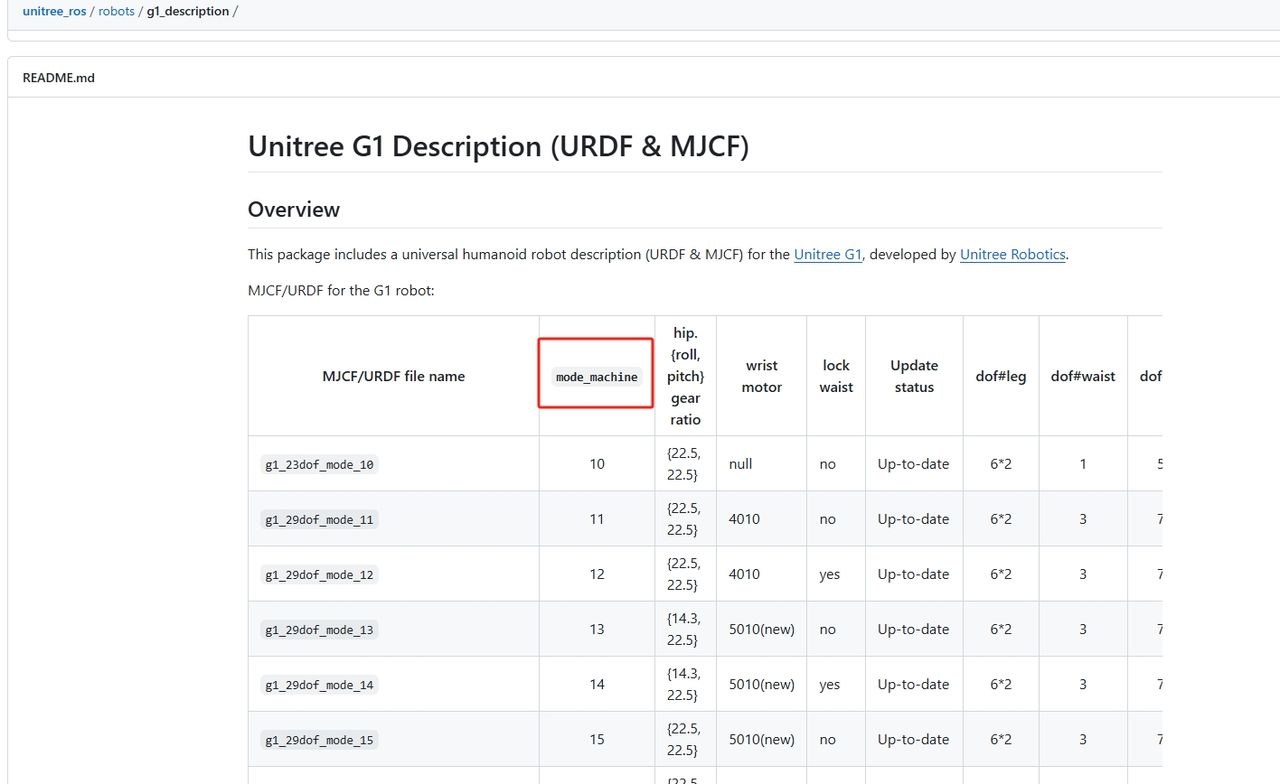
Task: Click gear ratio {14.3, 22.5} in mode_13 row
Action: pyautogui.click(x=684, y=629)
